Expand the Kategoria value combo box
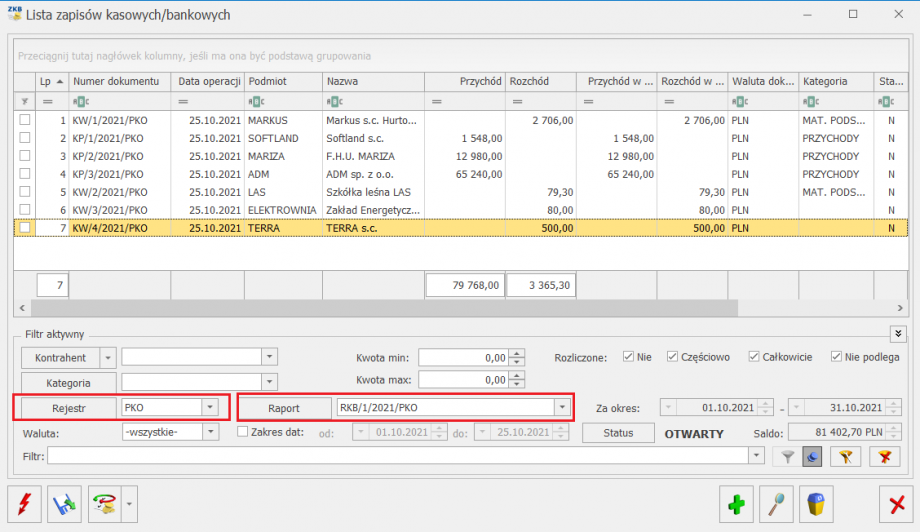This screenshot has width=920, height=532. pos(269,382)
